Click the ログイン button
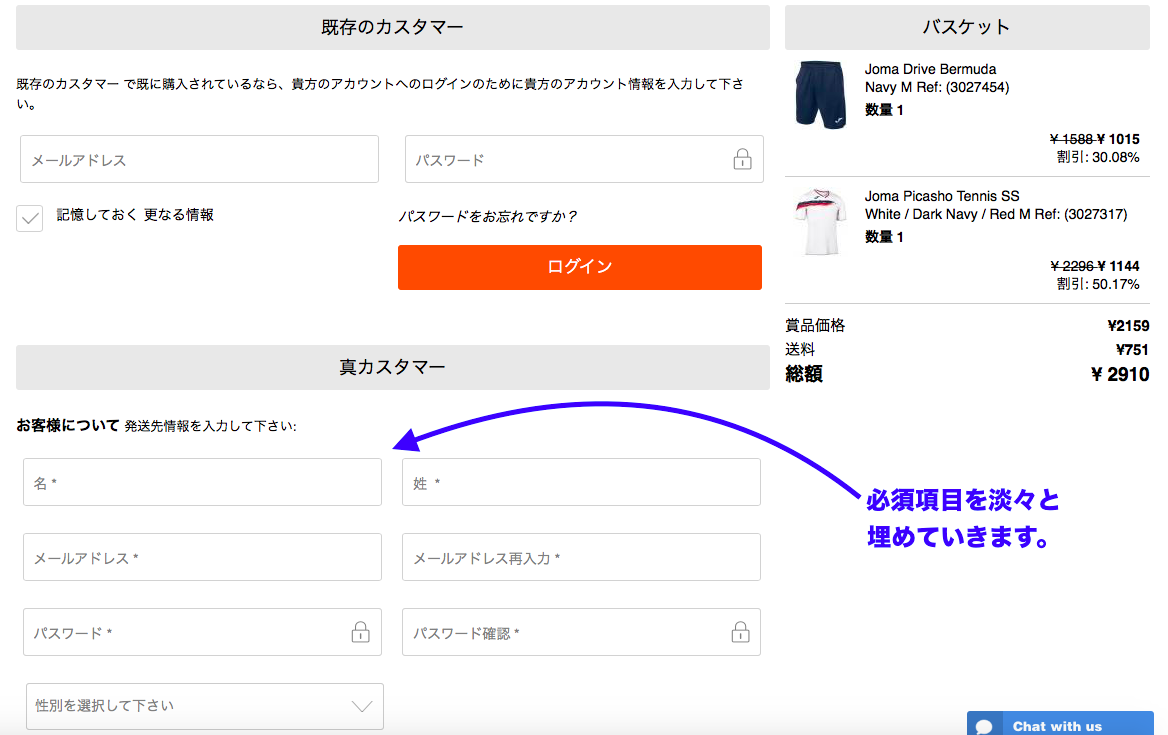The image size is (1168, 735). (x=580, y=267)
